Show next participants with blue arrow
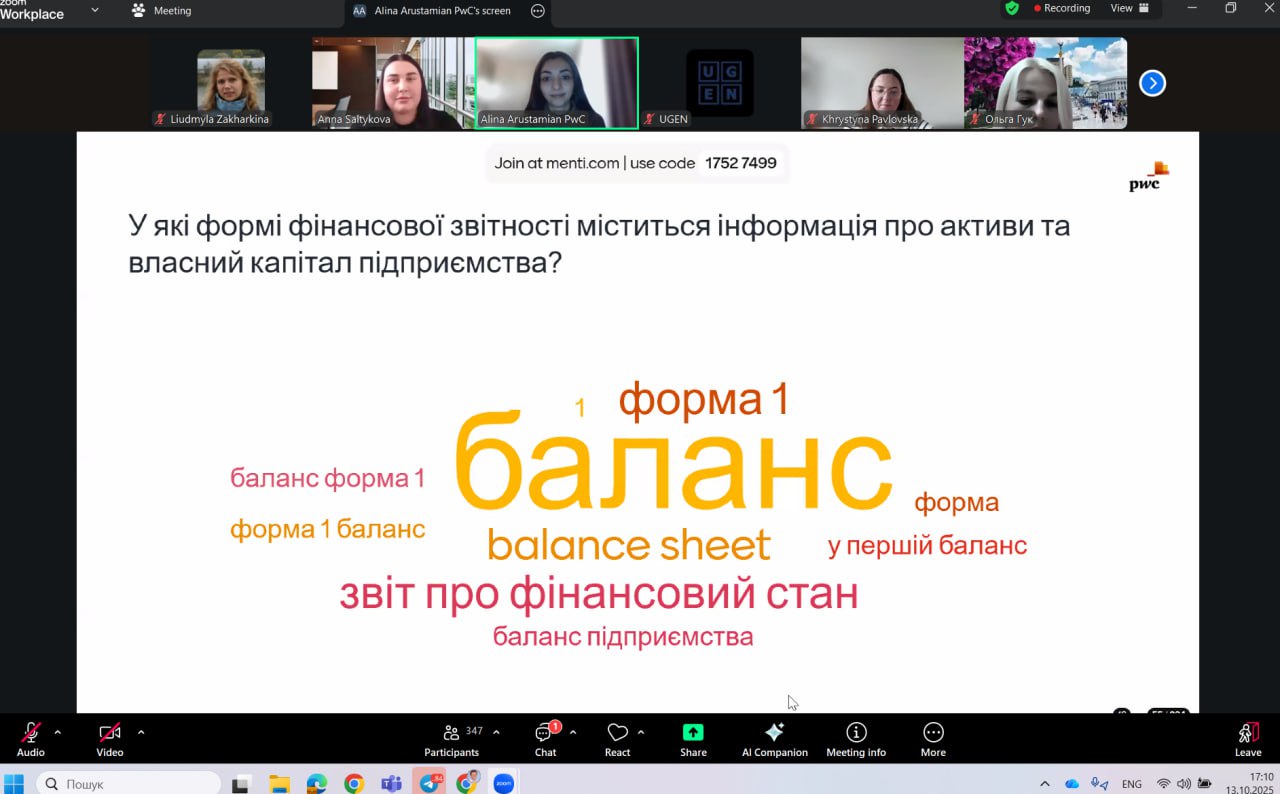This screenshot has height=794, width=1280. pos(1152,83)
